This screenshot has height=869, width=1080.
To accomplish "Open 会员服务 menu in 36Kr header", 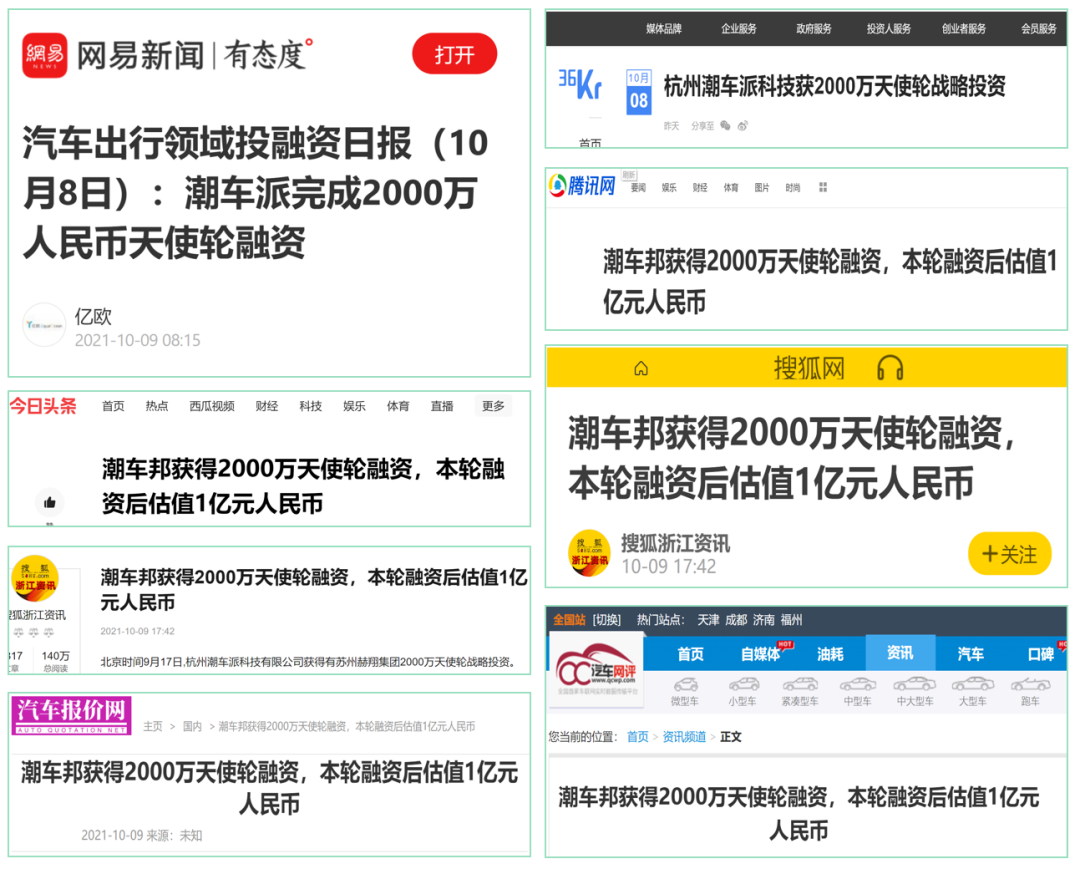I will coord(1039,28).
